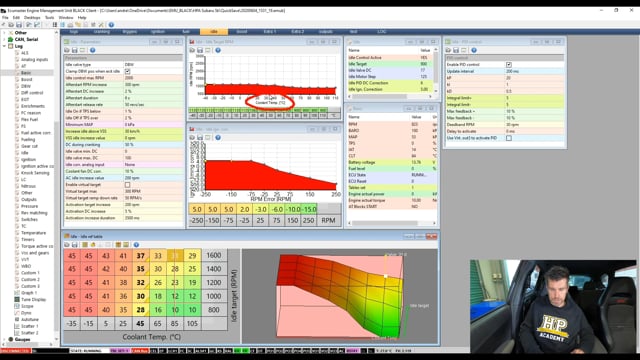The image size is (640, 360).
Task: Click the green CAN, Serial icon
Action: point(11,40)
